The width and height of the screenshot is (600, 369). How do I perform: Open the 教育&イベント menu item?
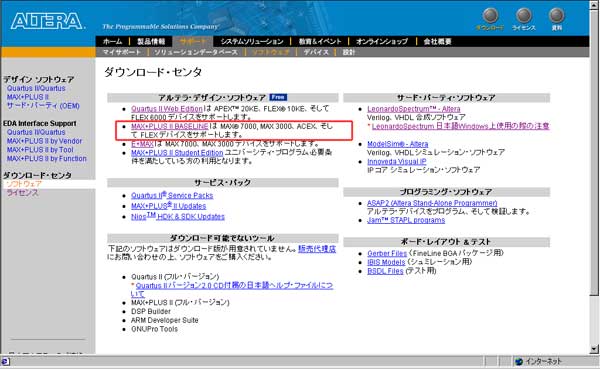point(320,41)
